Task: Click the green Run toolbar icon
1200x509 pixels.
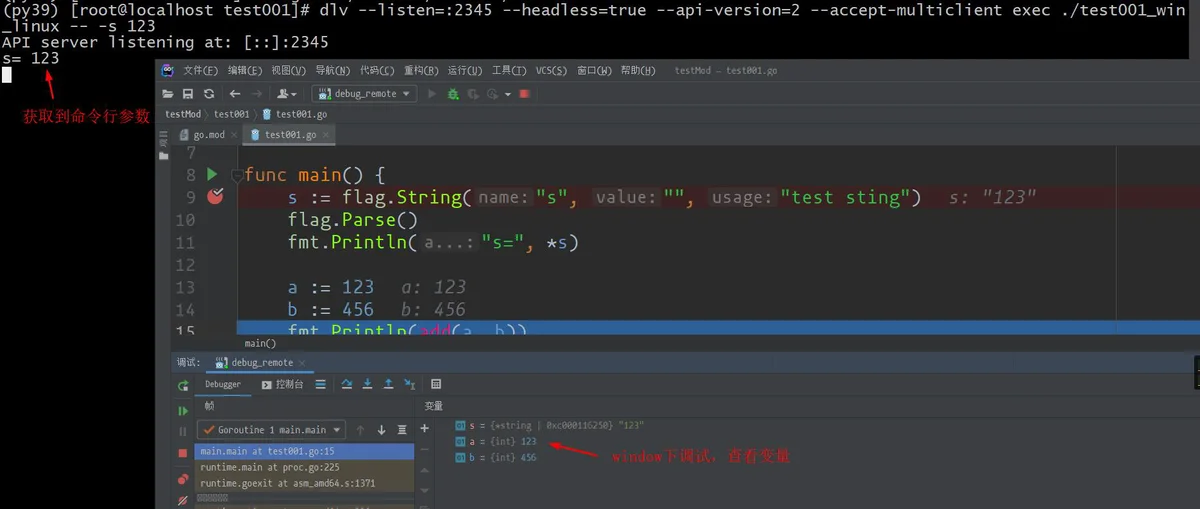Action: click(432, 94)
